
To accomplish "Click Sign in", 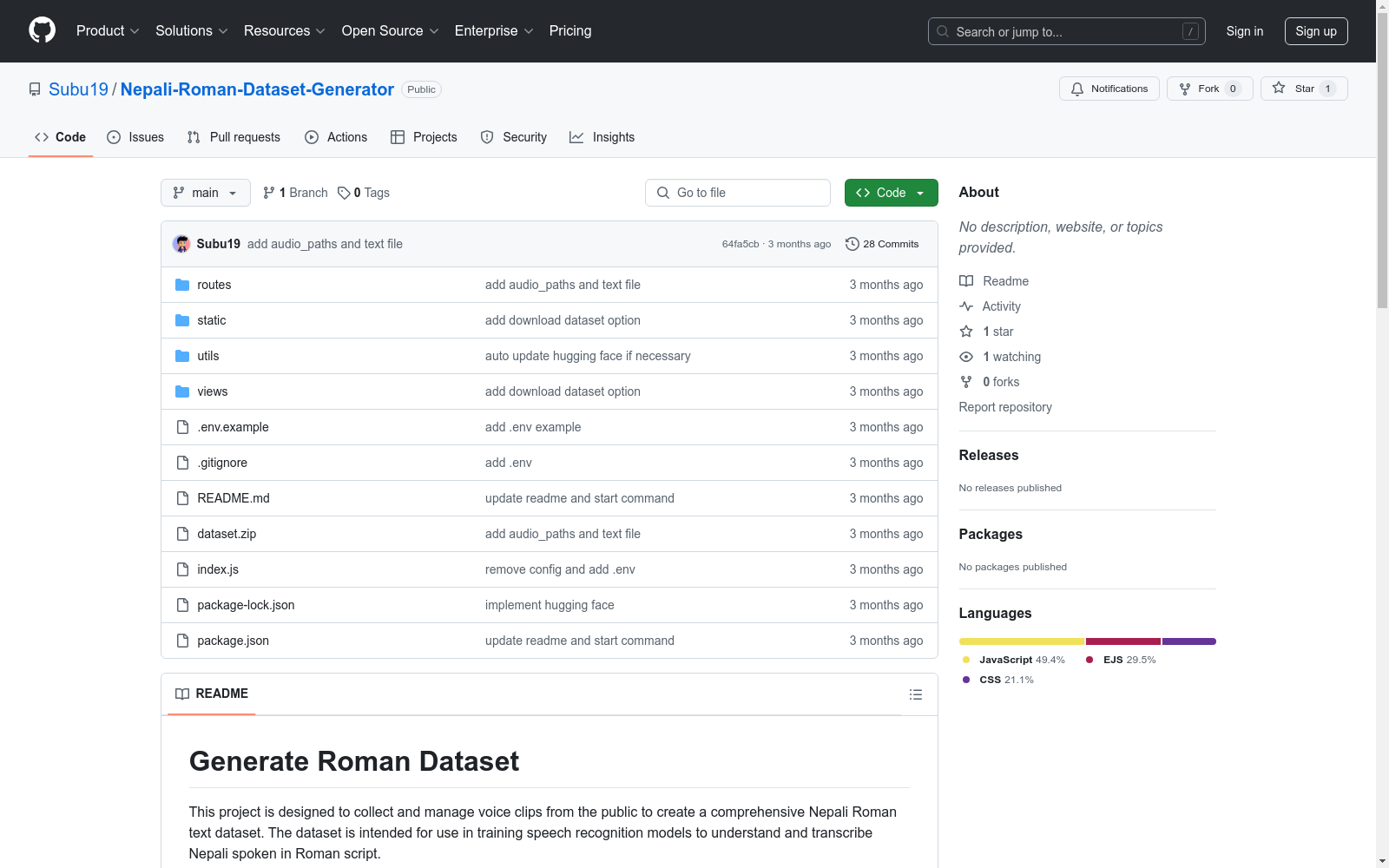I will [x=1245, y=31].
